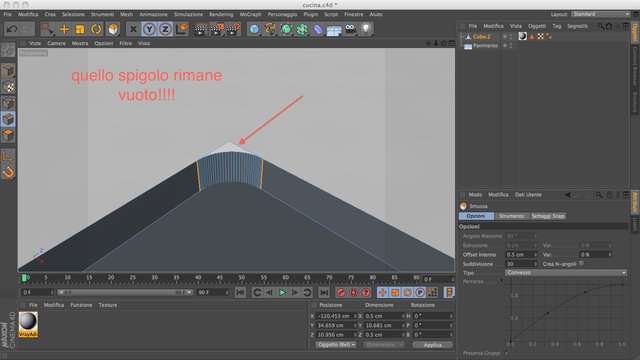Image resolution: width=640 pixels, height=360 pixels.
Task: Add a light object bulb icon
Action: (366, 29)
